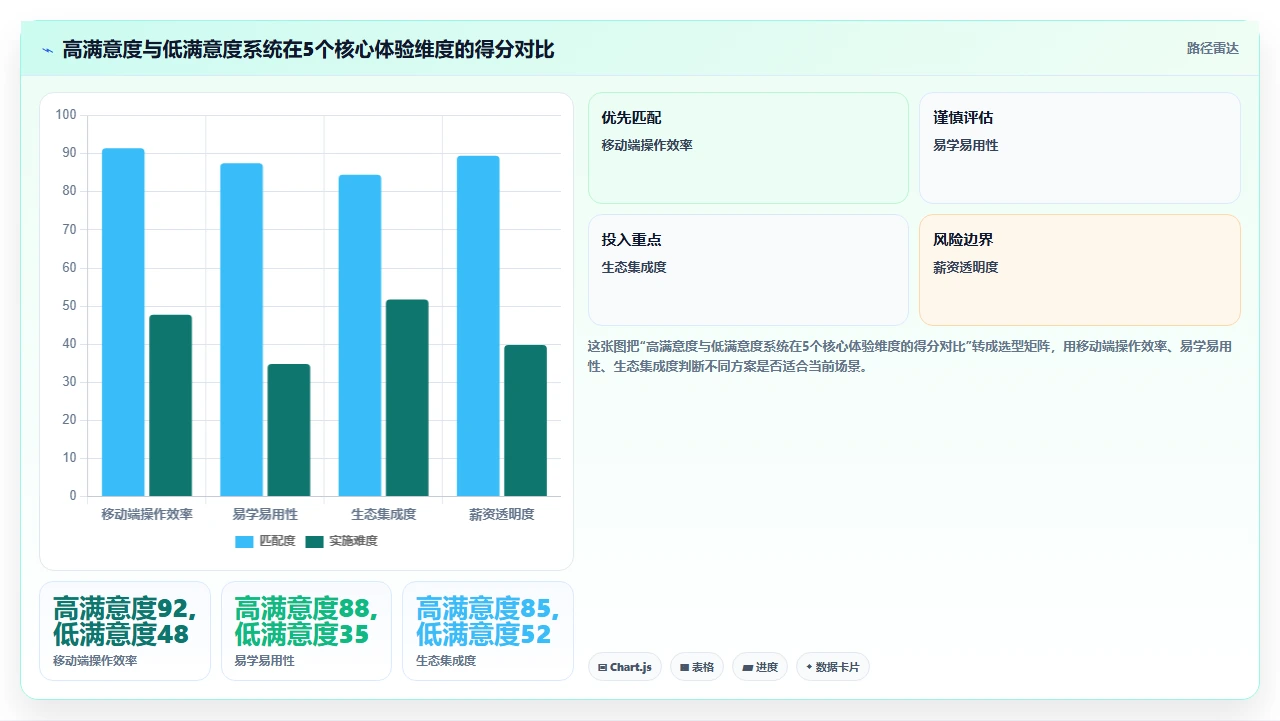Click the blue 匹配度 bar for 易学易用性
Image resolution: width=1280 pixels, height=721 pixels.
pos(241,330)
